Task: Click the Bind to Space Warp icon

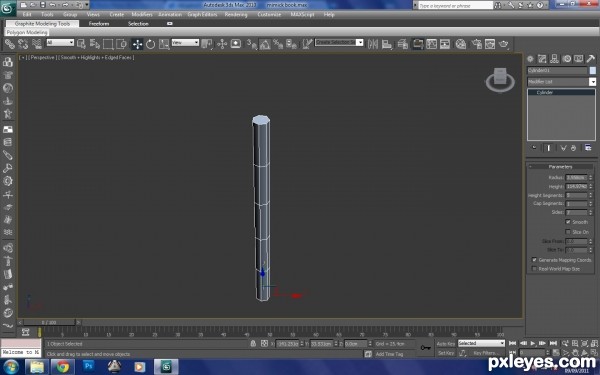Action: point(36,44)
